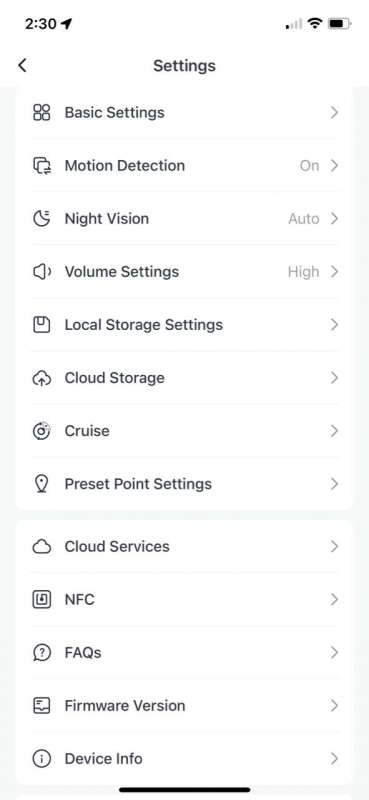Tap the Night Vision moon icon
The width and height of the screenshot is (369, 800).
coord(41,218)
